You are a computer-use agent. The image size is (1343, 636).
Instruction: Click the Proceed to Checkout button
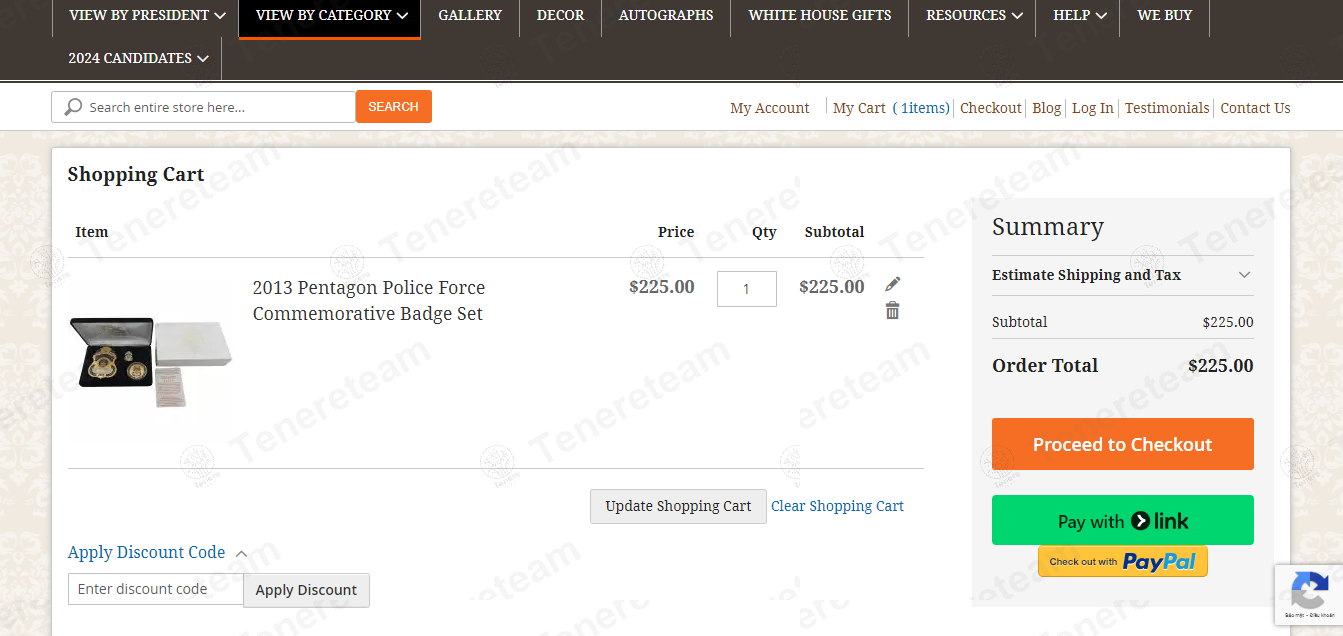click(x=1122, y=443)
